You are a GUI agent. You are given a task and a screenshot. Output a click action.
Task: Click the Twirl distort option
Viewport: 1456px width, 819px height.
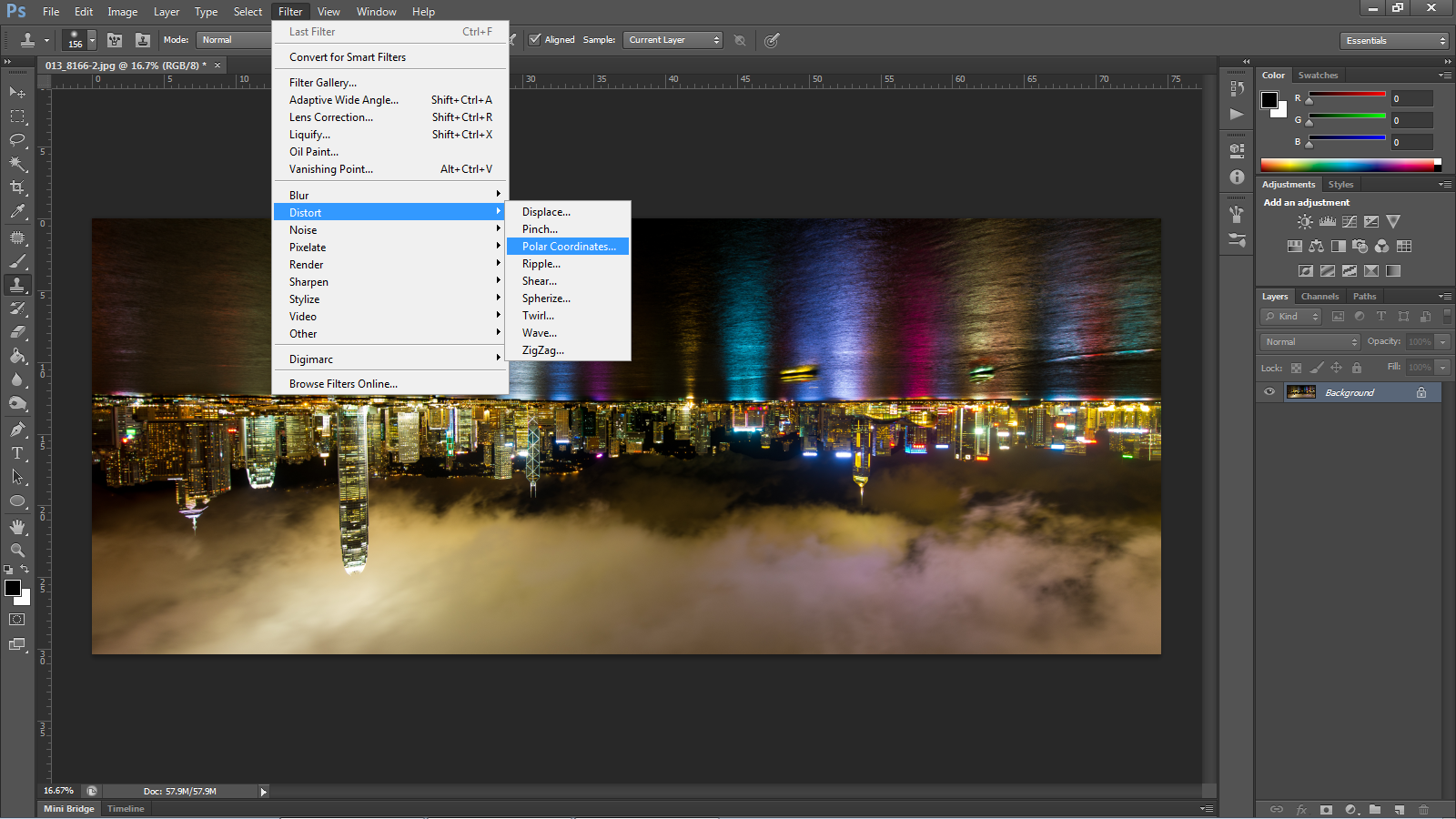(x=568, y=316)
